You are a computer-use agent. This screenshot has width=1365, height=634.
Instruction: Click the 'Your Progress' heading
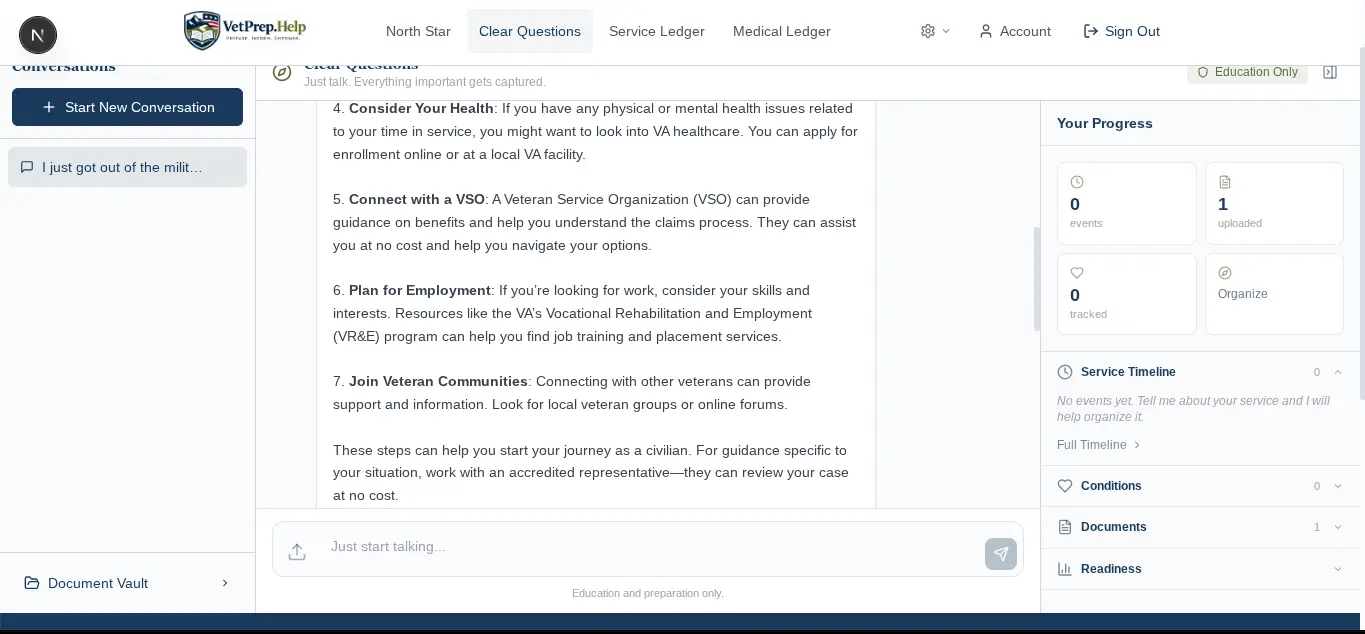click(1105, 123)
